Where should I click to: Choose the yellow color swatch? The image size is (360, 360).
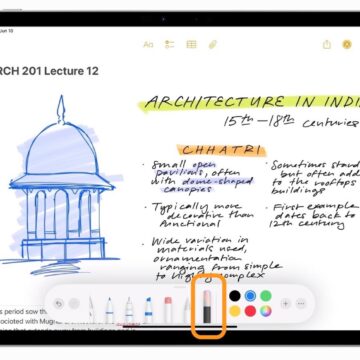(235, 311)
